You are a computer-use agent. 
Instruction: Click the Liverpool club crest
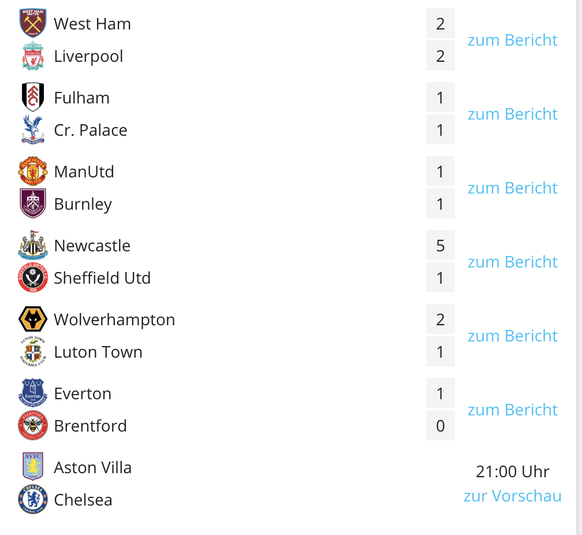(x=33, y=56)
